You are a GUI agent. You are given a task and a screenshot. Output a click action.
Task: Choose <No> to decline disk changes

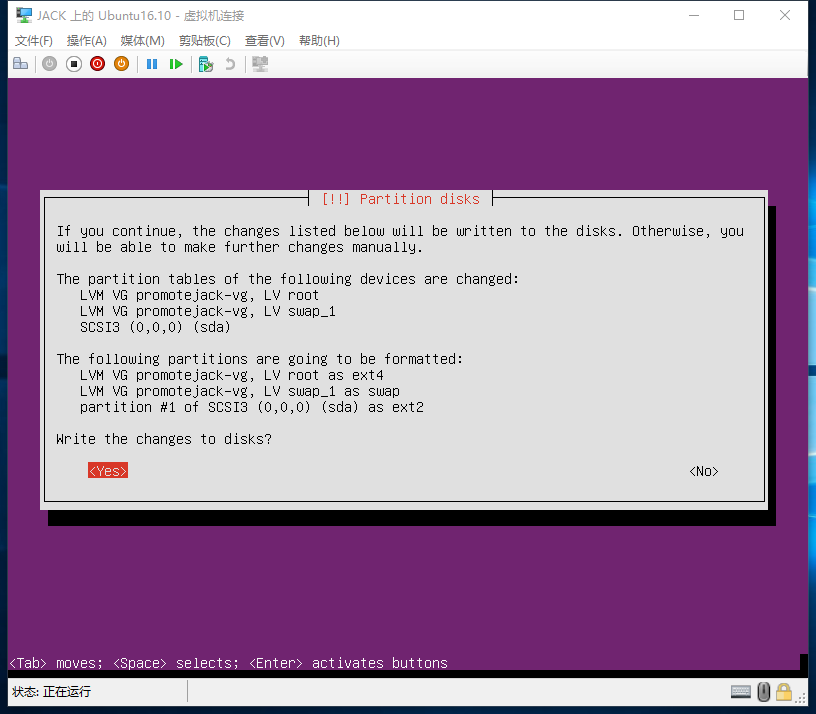click(x=704, y=471)
